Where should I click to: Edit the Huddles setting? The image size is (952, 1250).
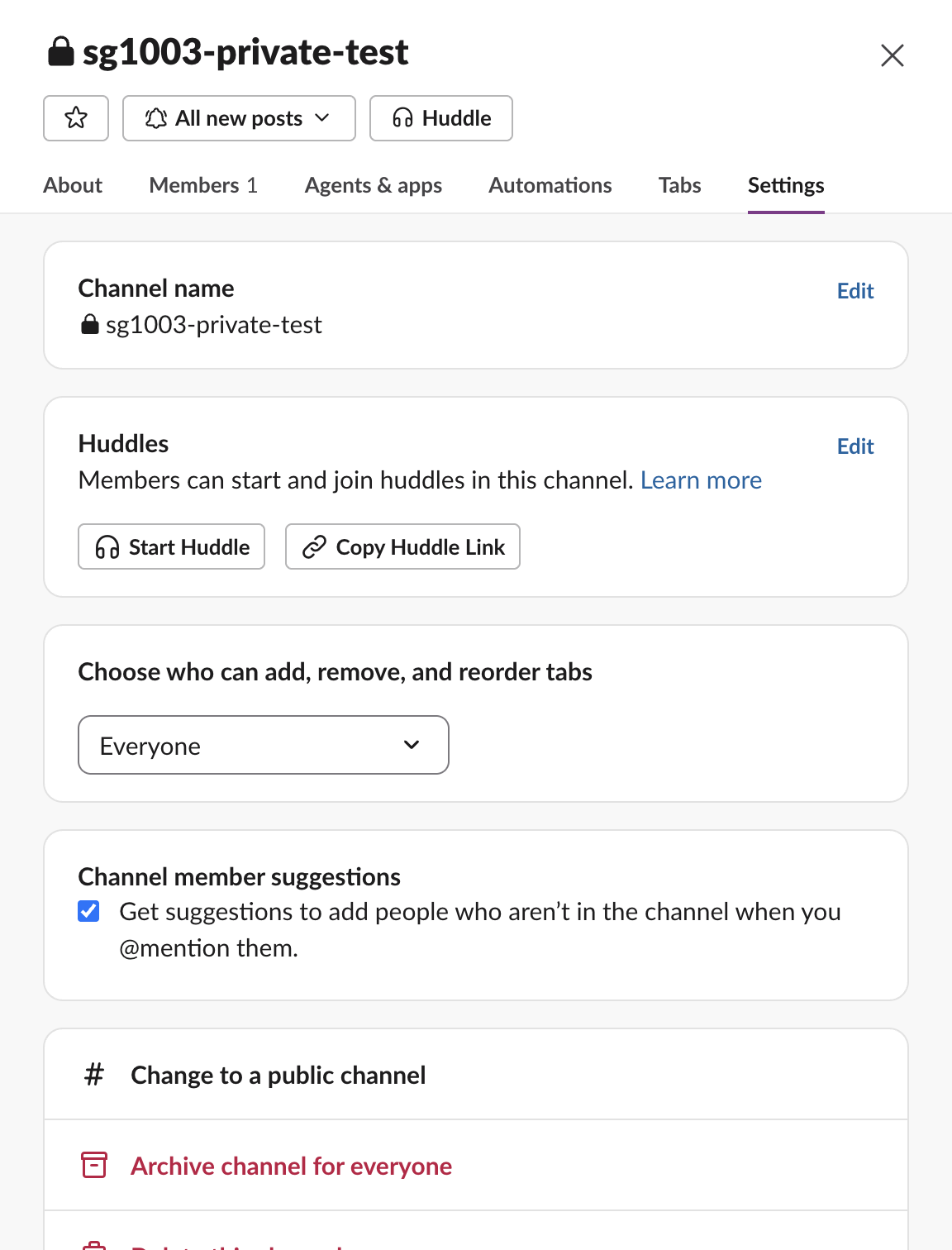tap(855, 446)
